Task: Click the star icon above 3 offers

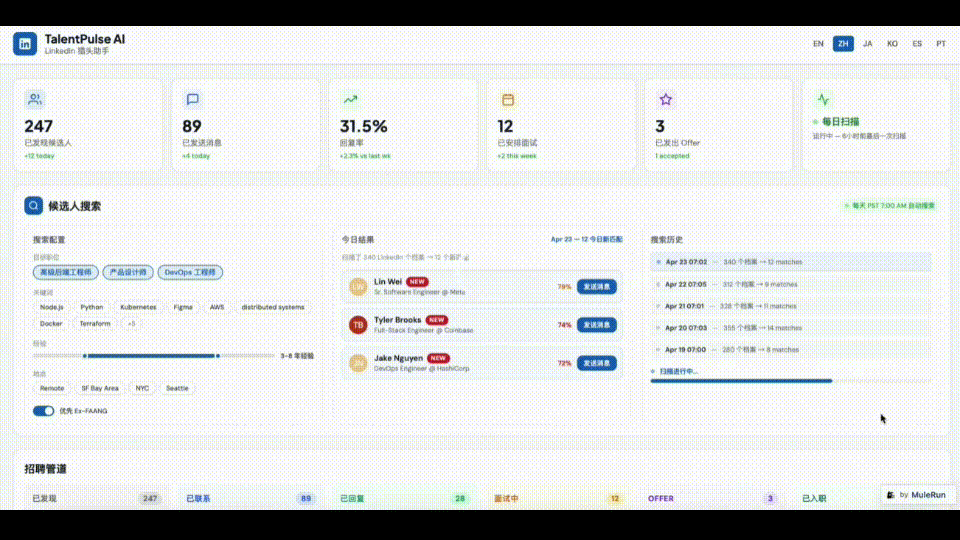Action: (666, 99)
